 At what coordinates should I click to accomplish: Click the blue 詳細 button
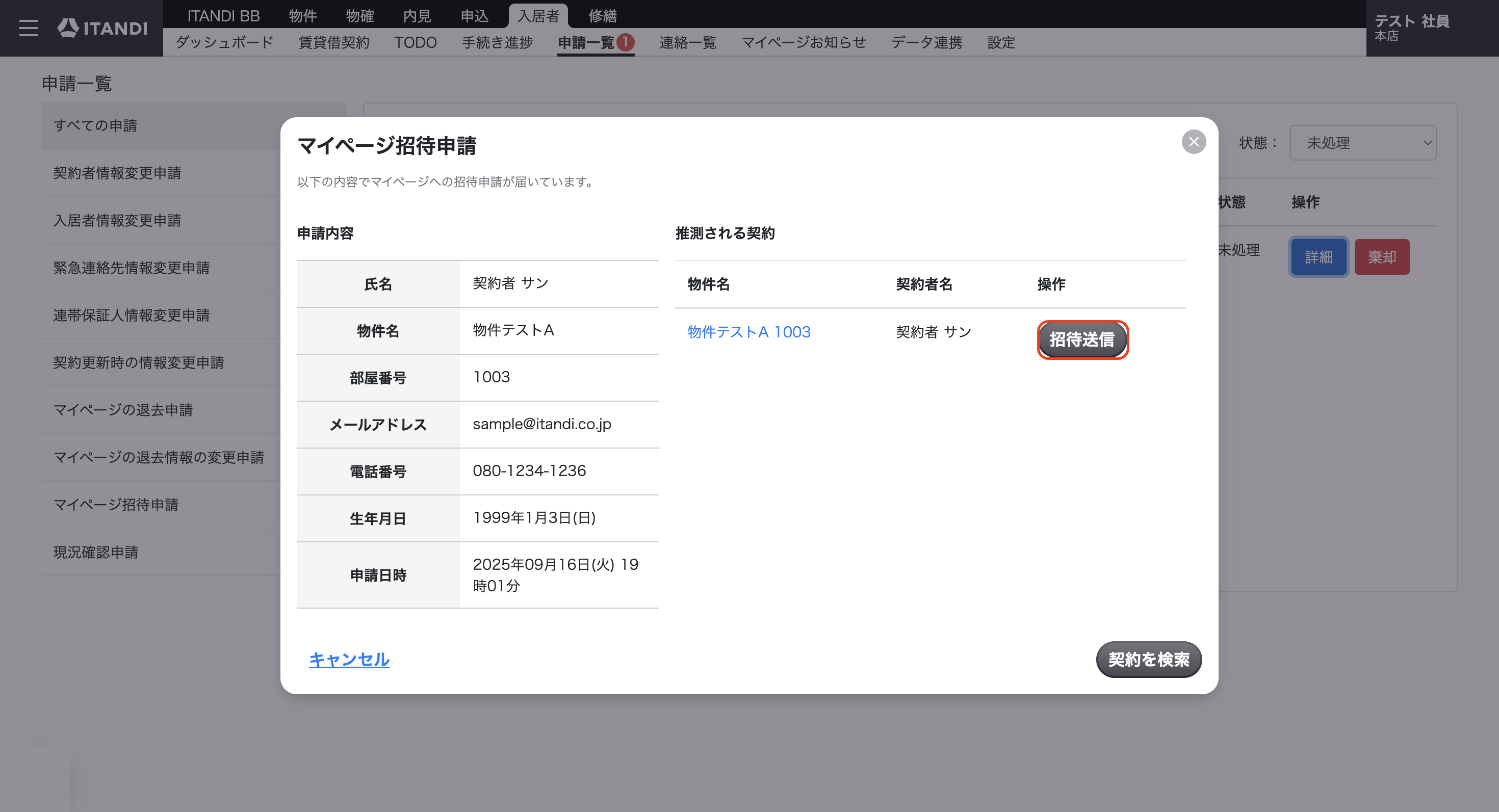pyautogui.click(x=1319, y=257)
